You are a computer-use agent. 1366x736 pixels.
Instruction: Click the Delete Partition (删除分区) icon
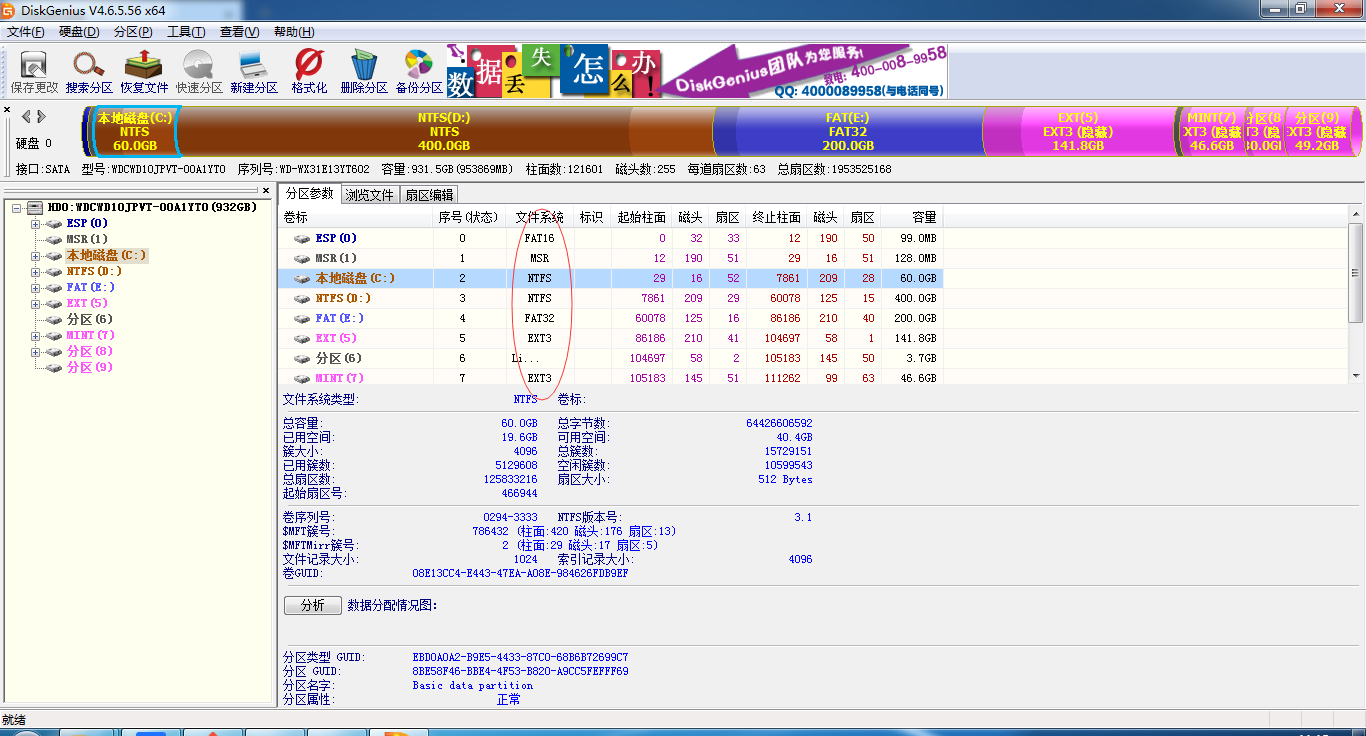(364, 72)
